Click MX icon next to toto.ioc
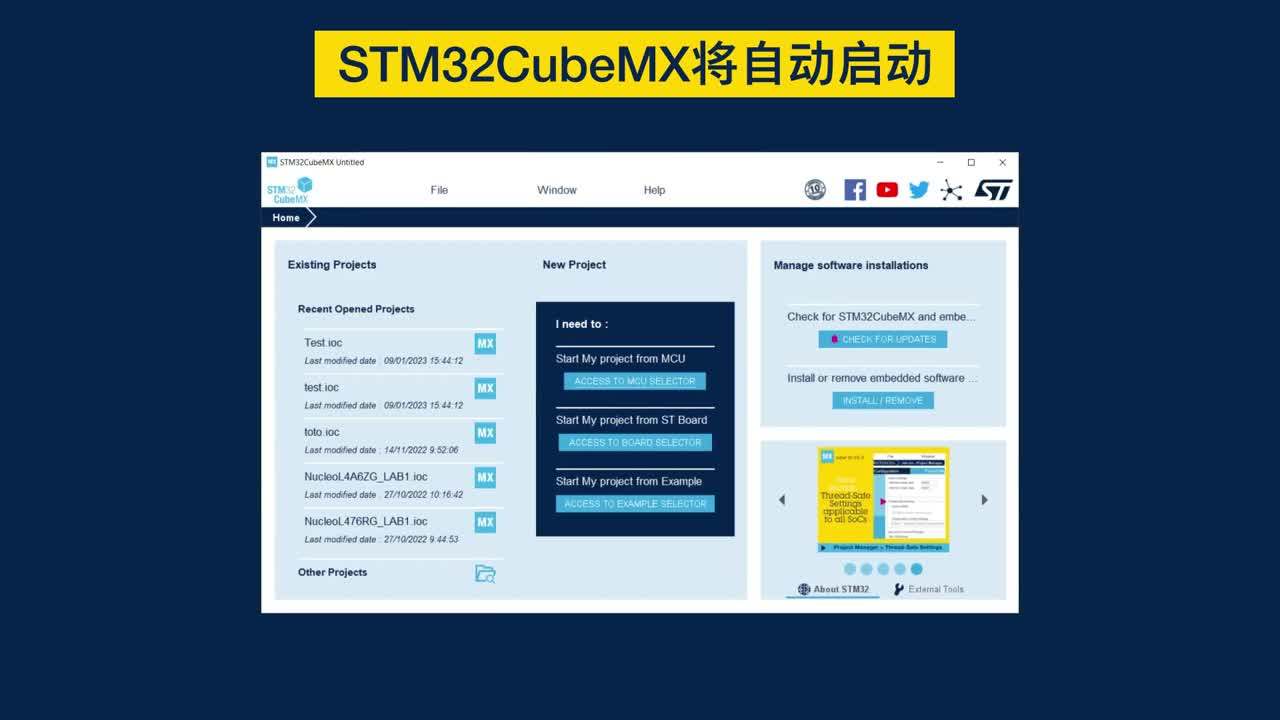This screenshot has width=1280, height=720. click(485, 433)
